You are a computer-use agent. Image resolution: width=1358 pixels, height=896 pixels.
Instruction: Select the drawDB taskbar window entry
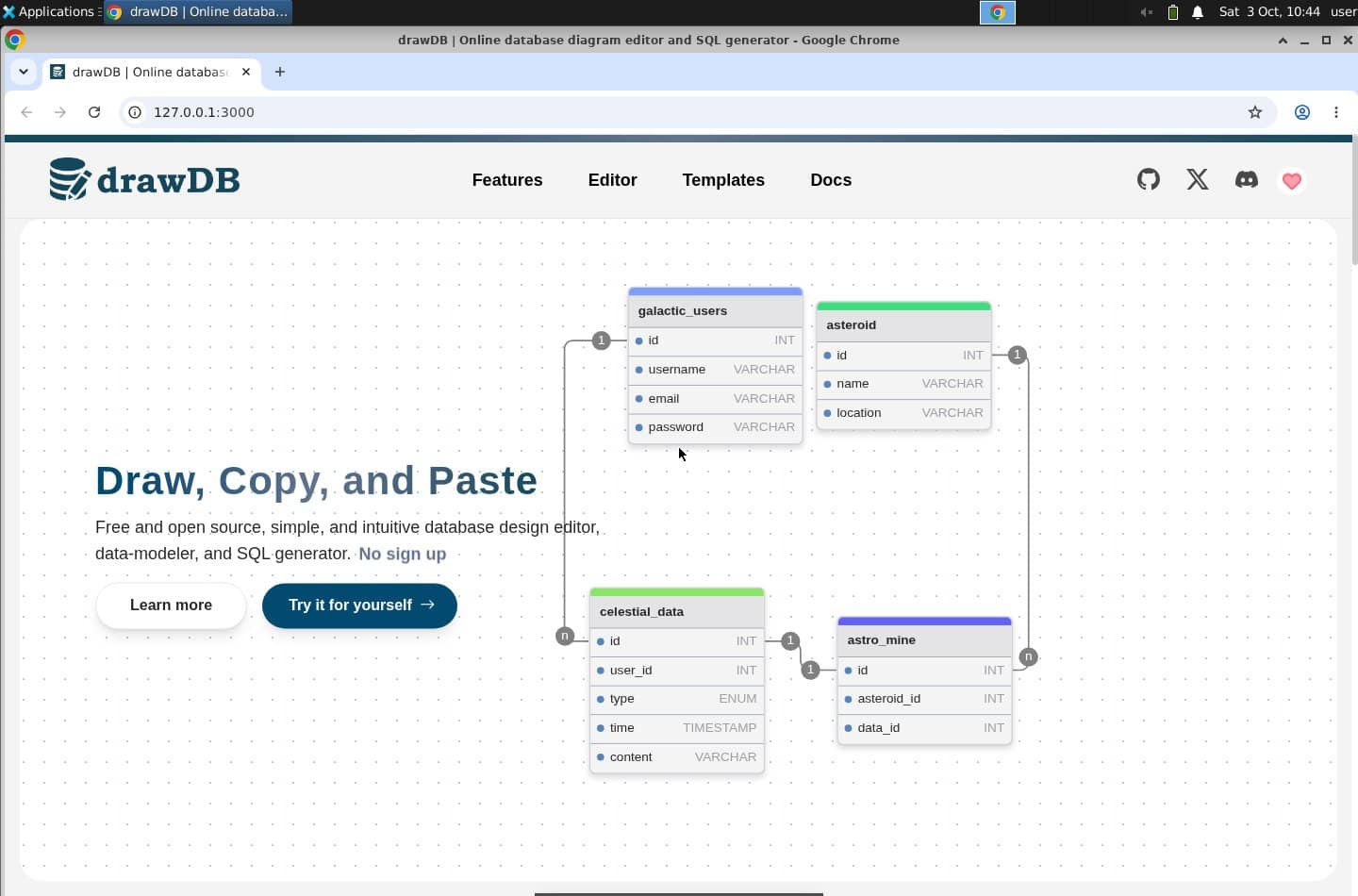pyautogui.click(x=197, y=12)
